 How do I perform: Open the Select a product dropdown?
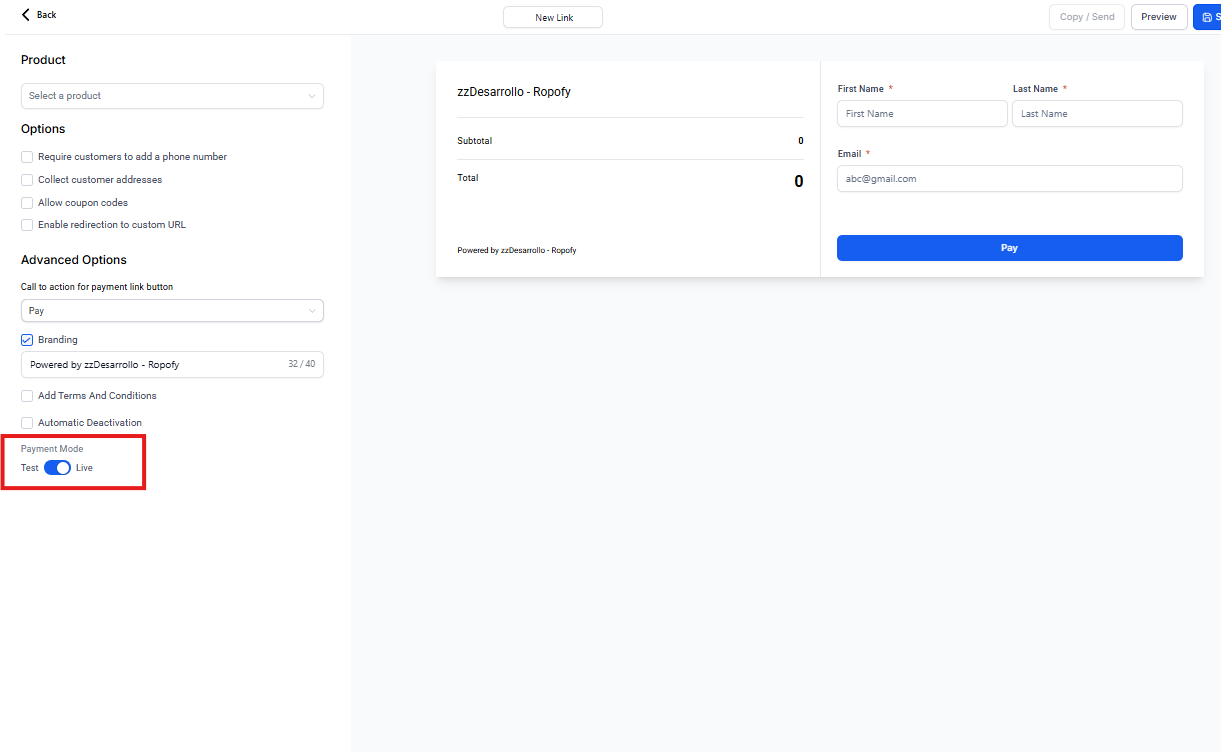tap(172, 96)
